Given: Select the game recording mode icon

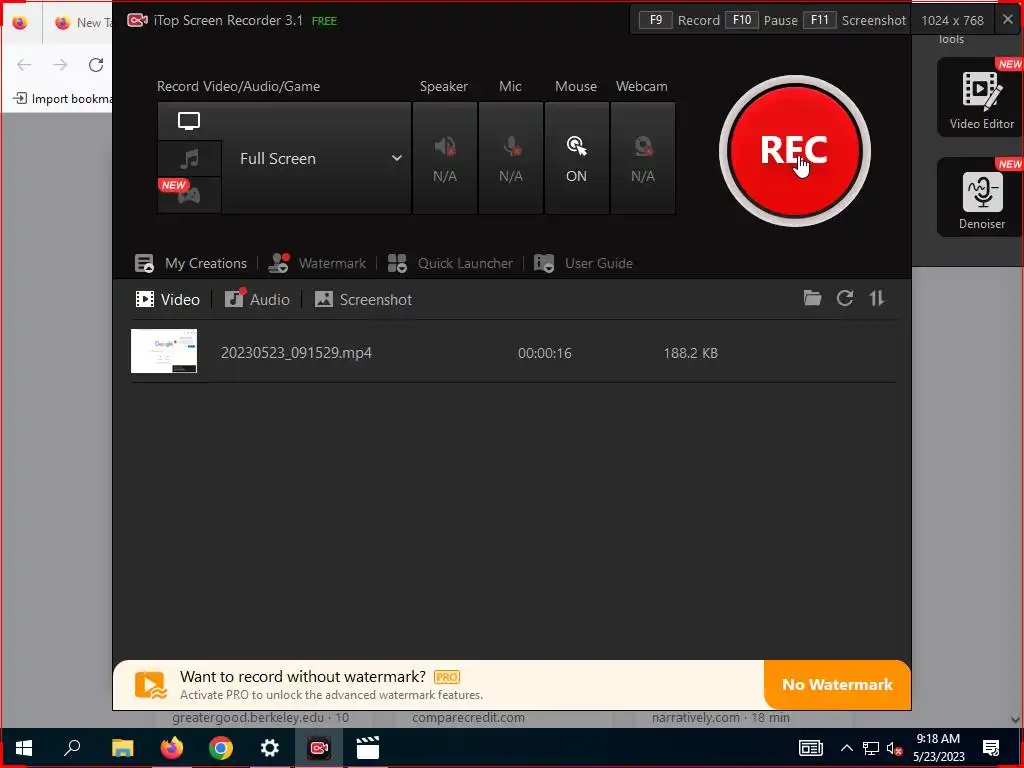Looking at the screenshot, I should pos(189,195).
